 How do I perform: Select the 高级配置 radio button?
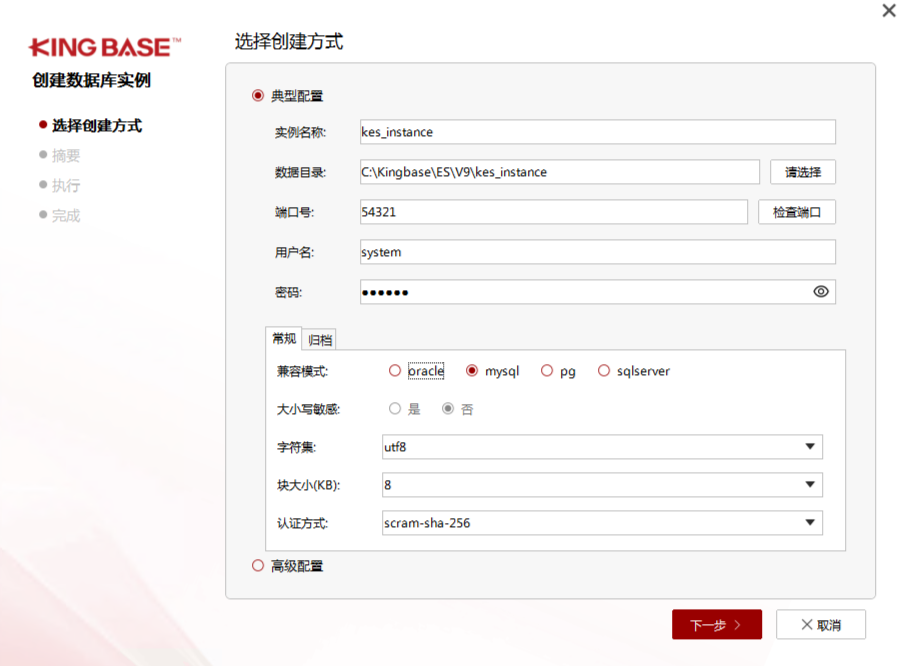coord(258,565)
